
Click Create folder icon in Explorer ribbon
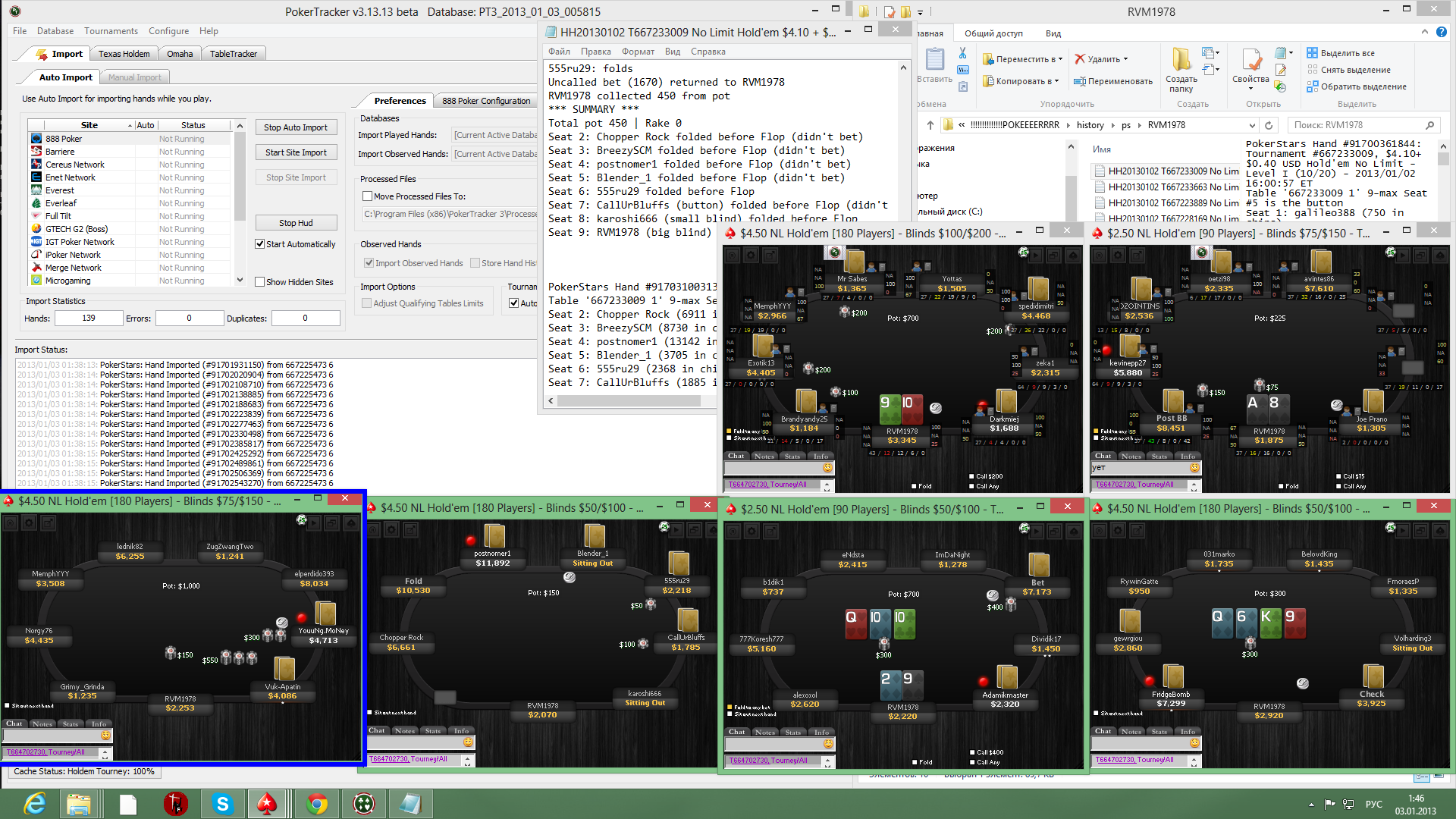click(x=1181, y=60)
